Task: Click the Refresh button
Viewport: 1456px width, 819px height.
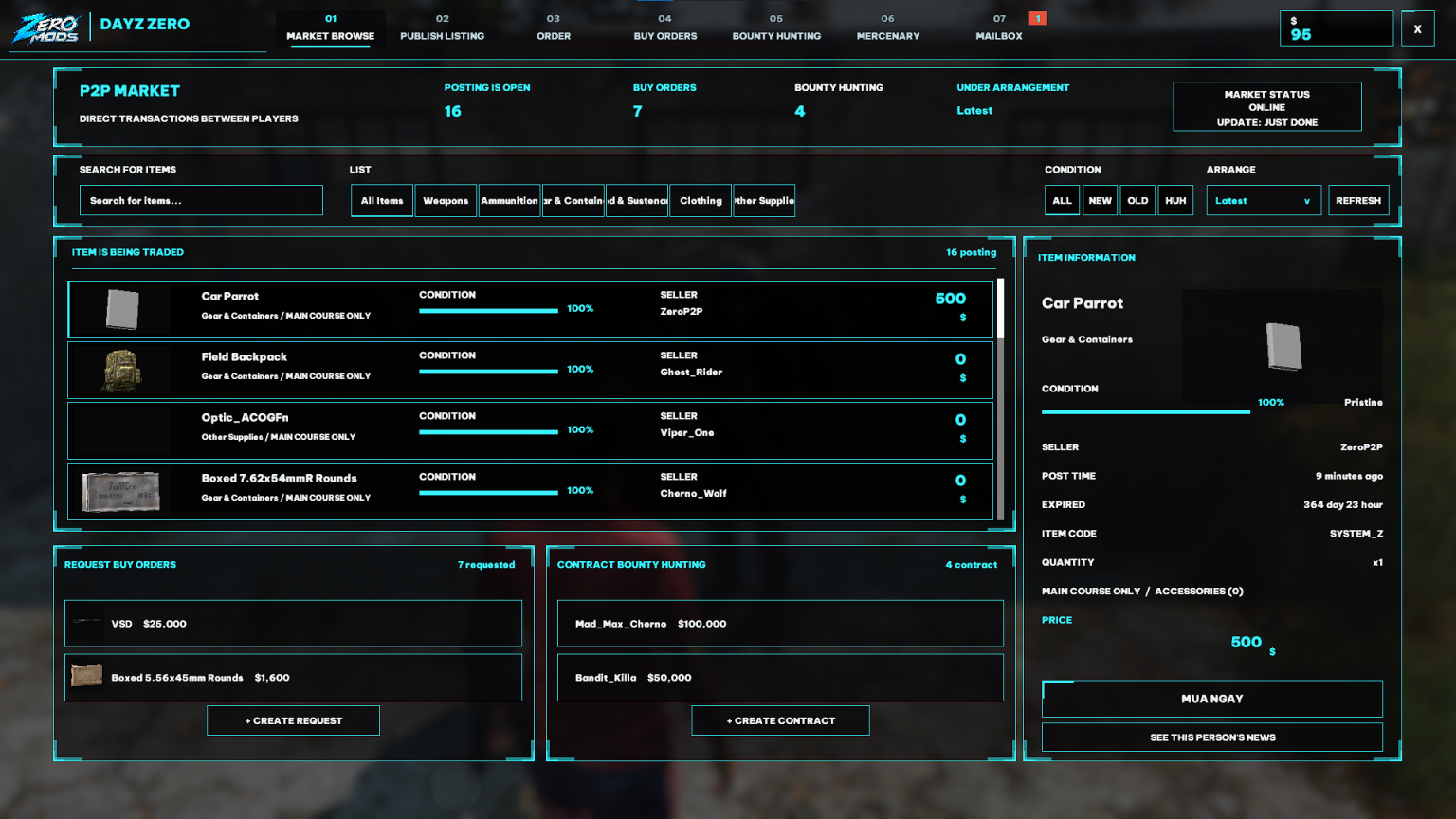Action: coord(1358,200)
